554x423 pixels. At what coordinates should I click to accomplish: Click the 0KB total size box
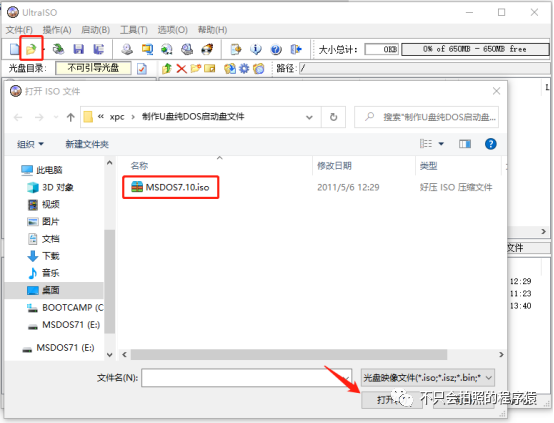click(382, 49)
